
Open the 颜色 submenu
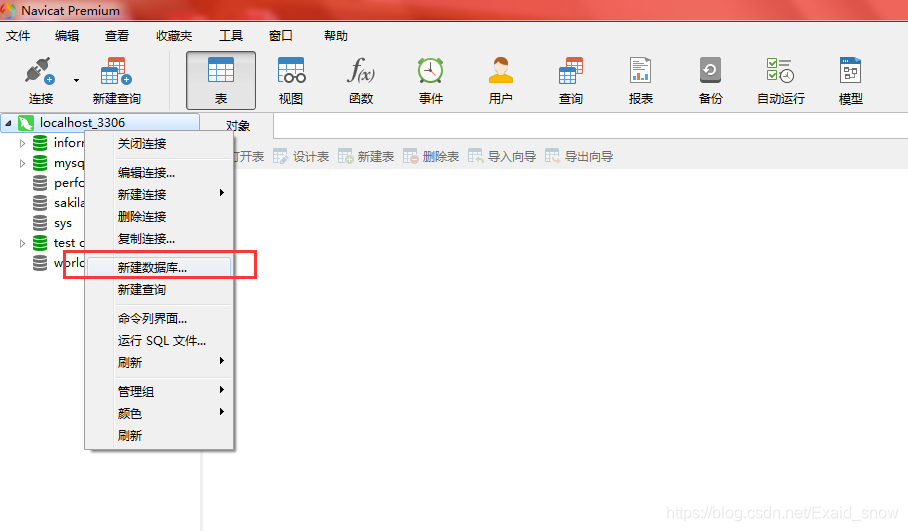(x=159, y=413)
